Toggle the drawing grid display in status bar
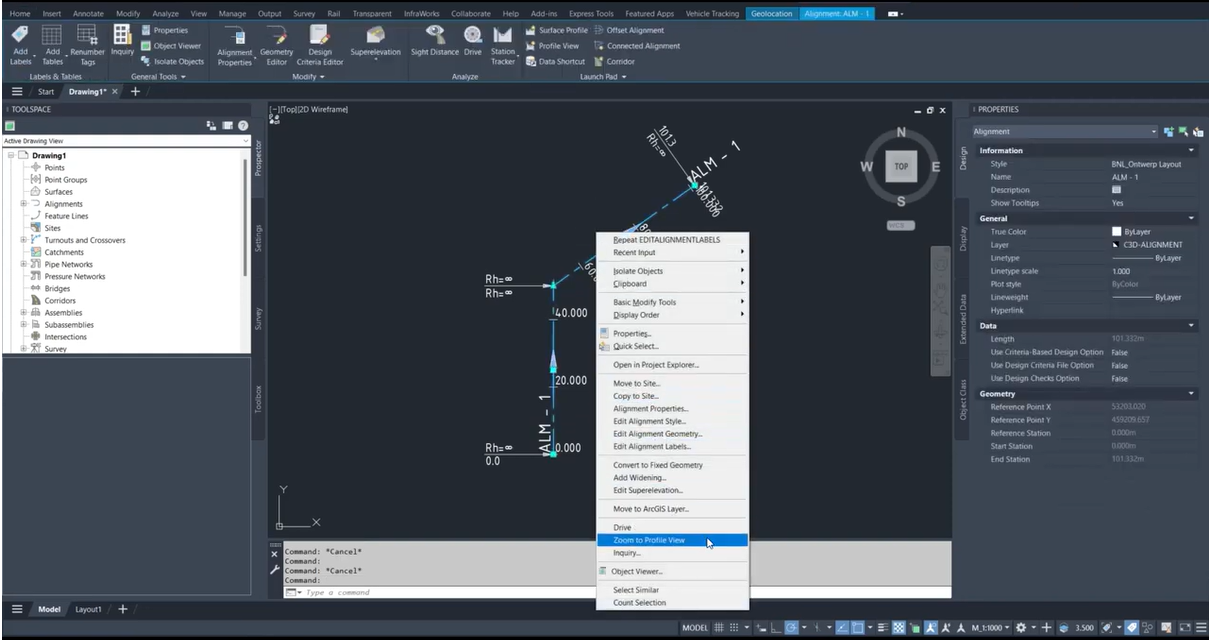Screen dimensions: 1209x640 (x=720, y=628)
